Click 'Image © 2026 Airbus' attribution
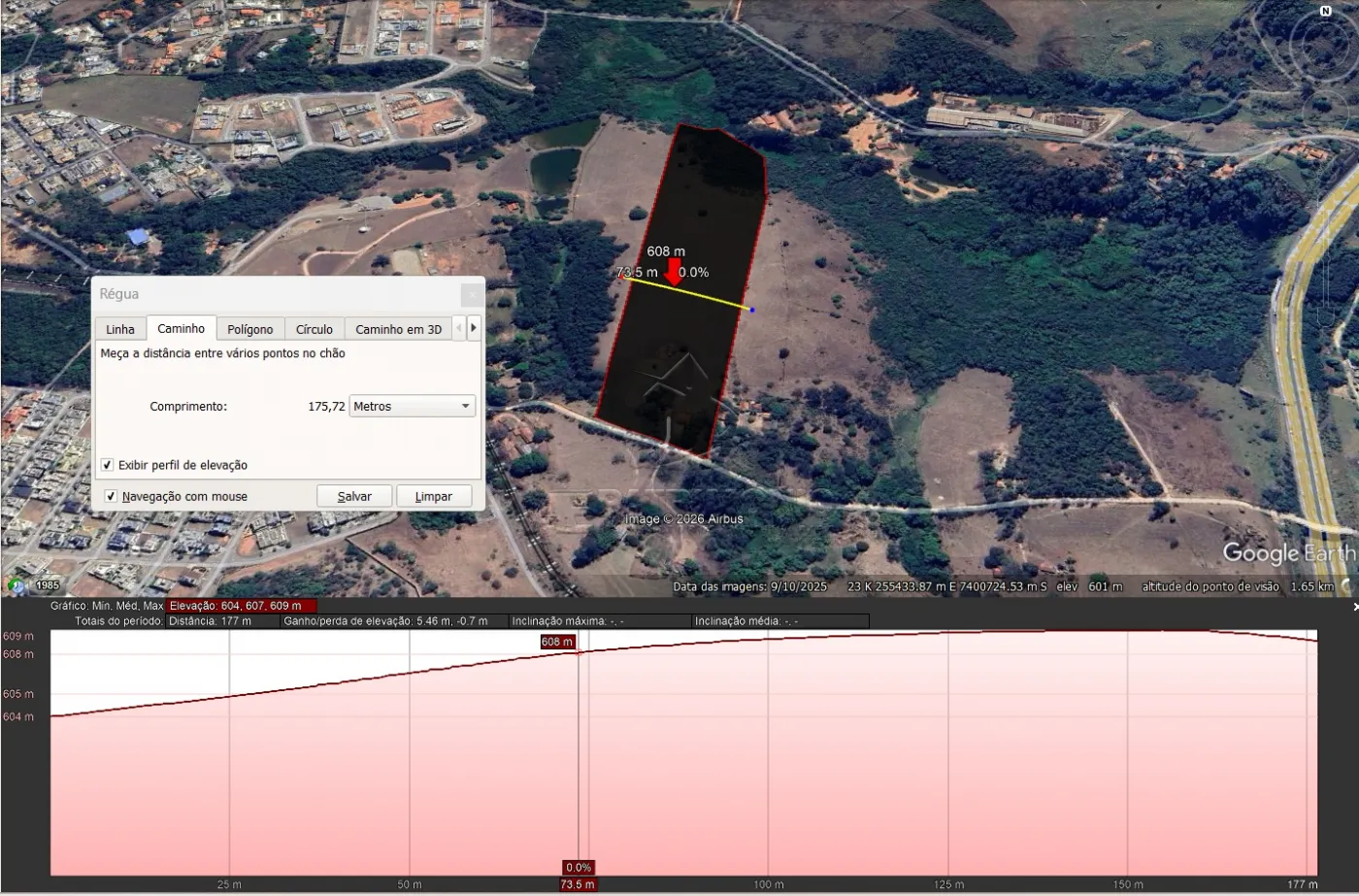The image size is (1359, 896). (684, 519)
